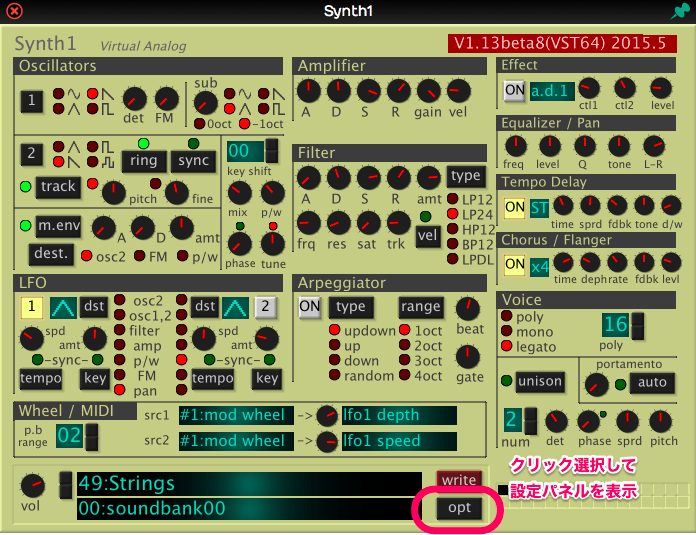Toggle the filter vel button

(427, 235)
